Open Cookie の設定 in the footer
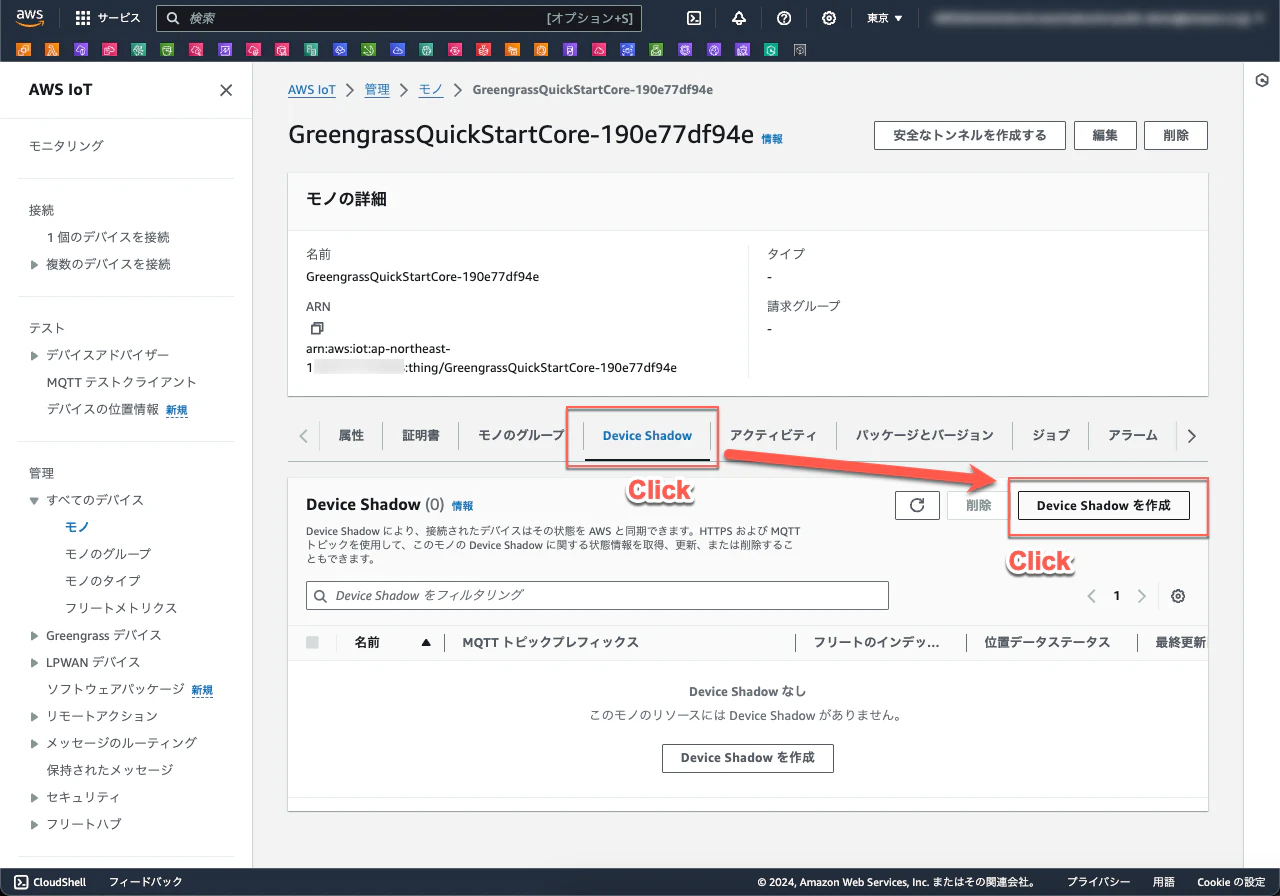Image resolution: width=1280 pixels, height=896 pixels. click(x=1231, y=882)
